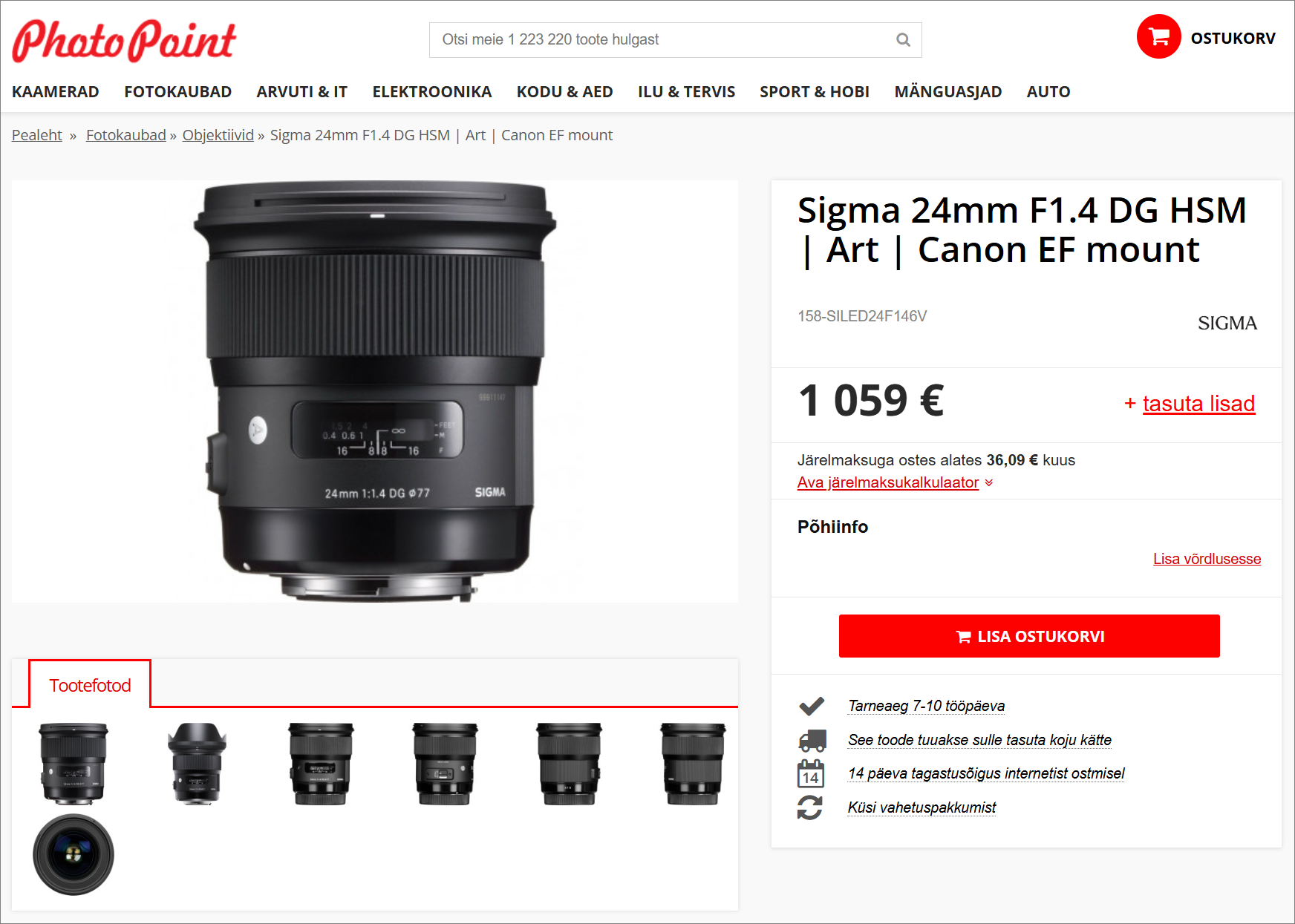Click the 14-day calendar icon
The width and height of the screenshot is (1295, 924).
[x=811, y=773]
